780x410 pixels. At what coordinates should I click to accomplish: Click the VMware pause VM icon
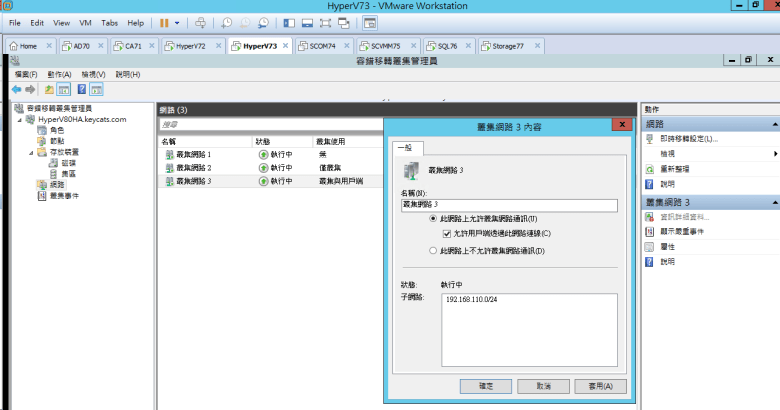(164, 22)
